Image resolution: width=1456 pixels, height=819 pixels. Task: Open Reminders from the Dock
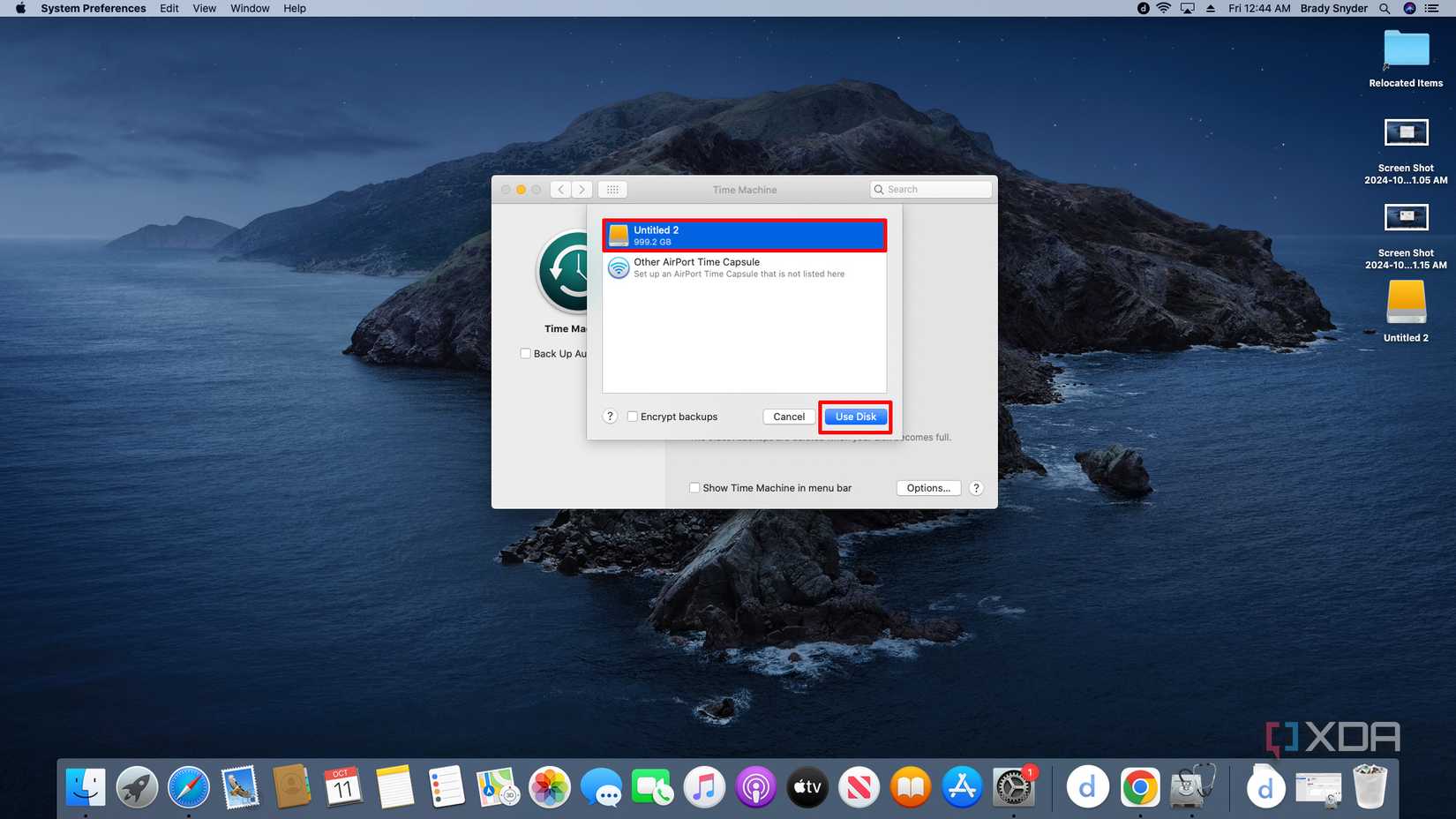pos(446,787)
